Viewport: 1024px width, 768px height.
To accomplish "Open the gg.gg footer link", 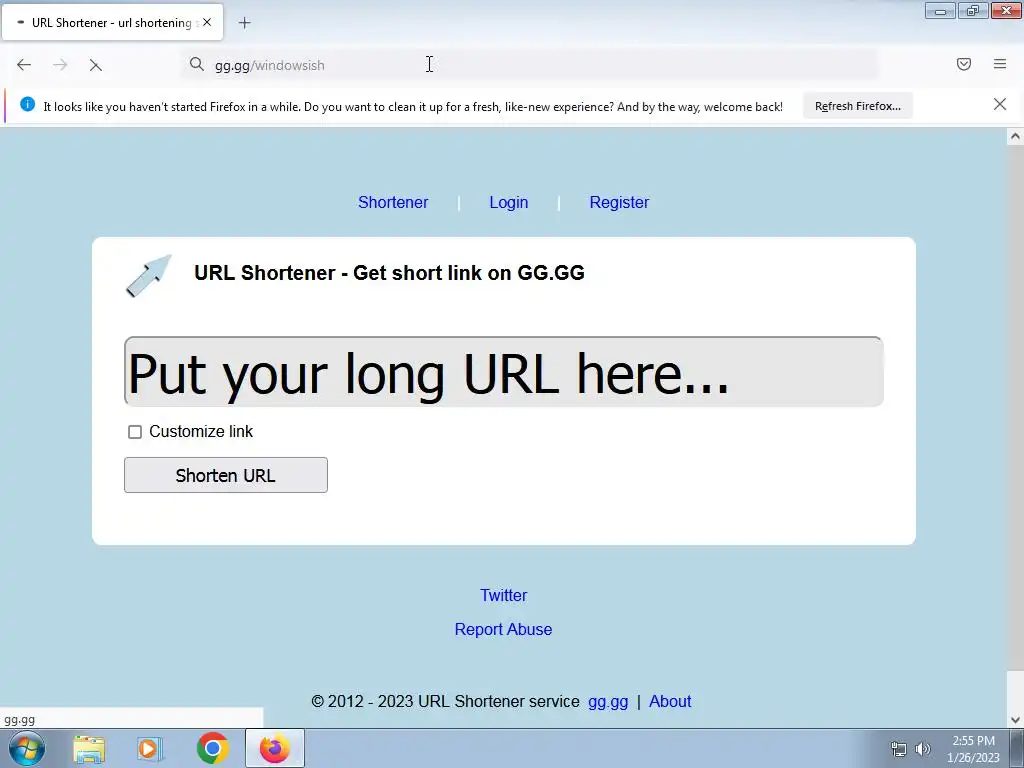I will [608, 702].
